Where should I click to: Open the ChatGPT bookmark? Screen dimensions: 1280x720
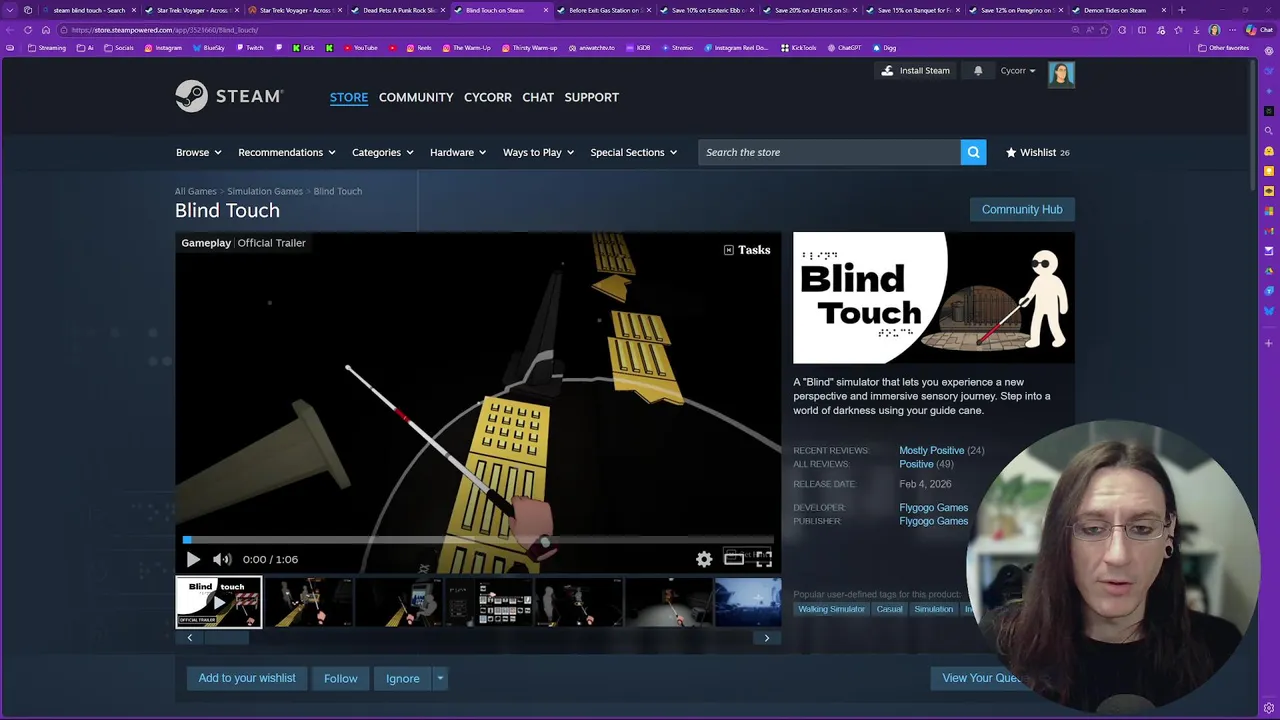coord(844,48)
